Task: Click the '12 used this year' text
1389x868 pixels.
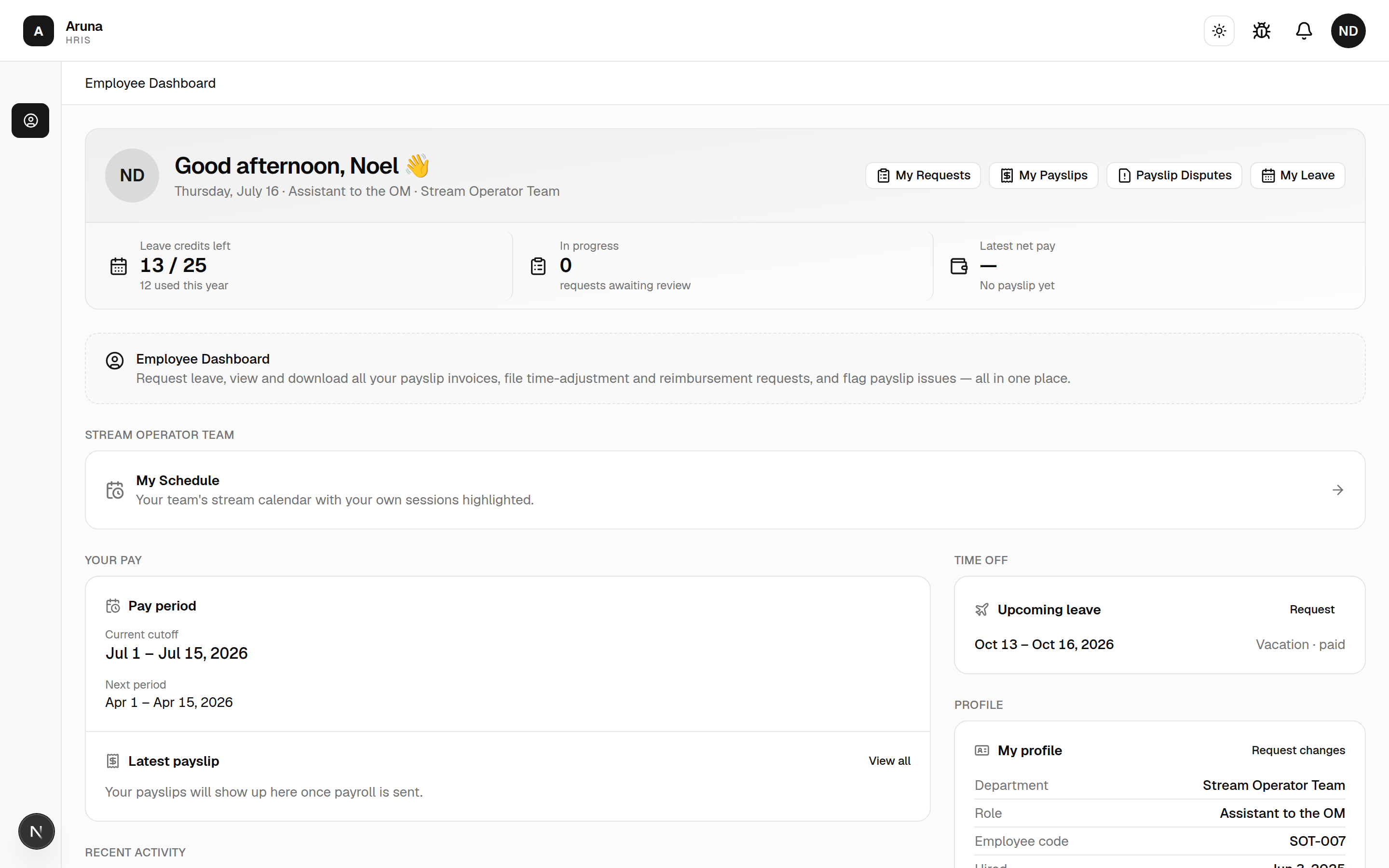Action: pyautogui.click(x=184, y=285)
